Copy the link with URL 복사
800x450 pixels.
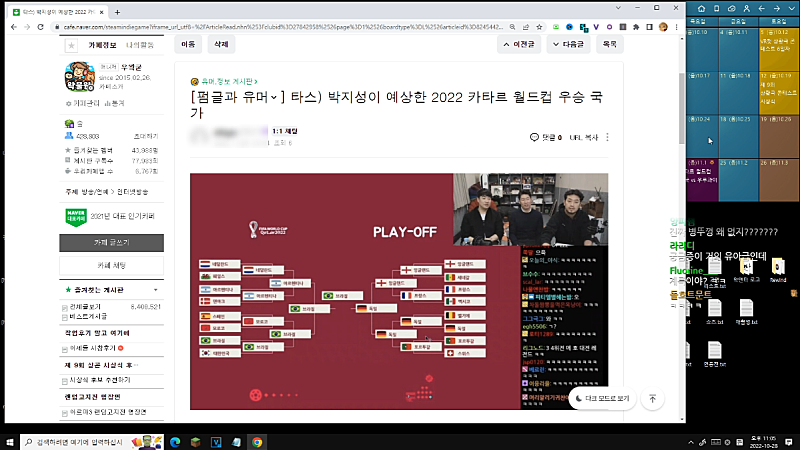[584, 137]
